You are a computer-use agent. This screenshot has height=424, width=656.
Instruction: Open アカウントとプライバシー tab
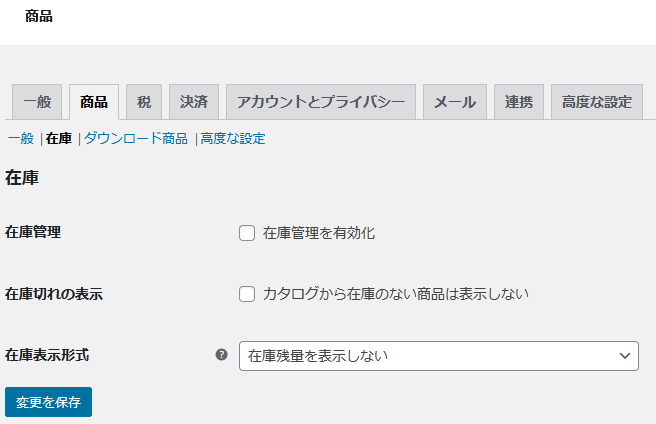321,102
